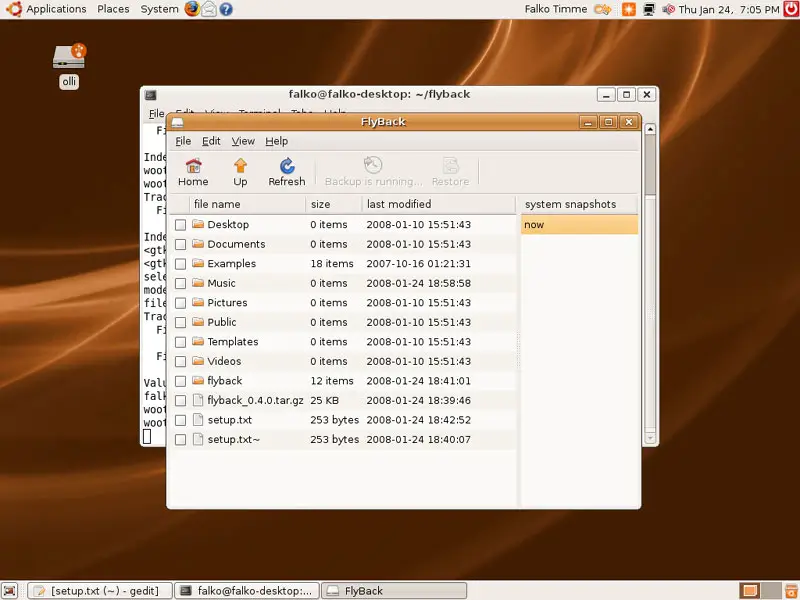The width and height of the screenshot is (800, 600).
Task: Click the setup.txt~ file name
Action: pos(233,439)
